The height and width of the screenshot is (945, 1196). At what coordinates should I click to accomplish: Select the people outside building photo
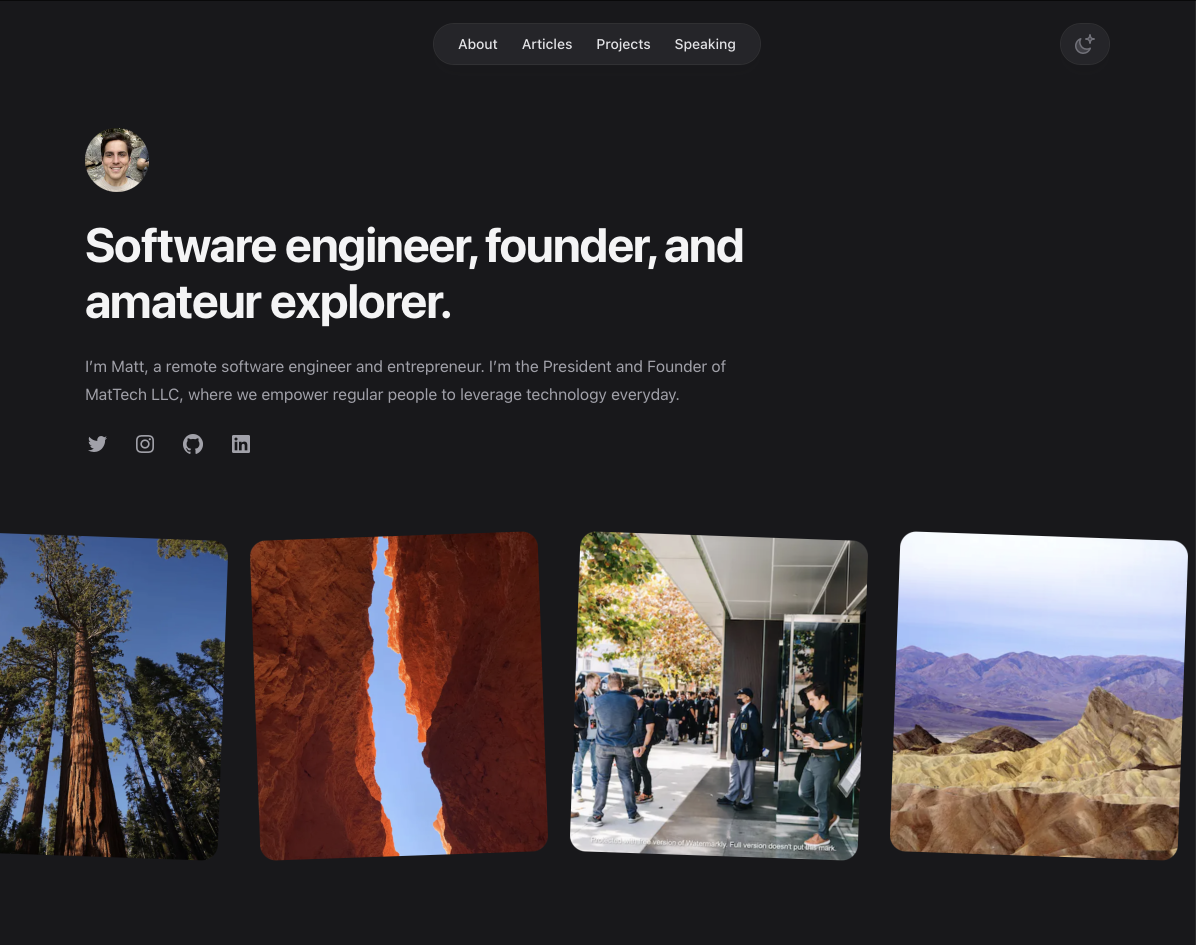coord(719,696)
